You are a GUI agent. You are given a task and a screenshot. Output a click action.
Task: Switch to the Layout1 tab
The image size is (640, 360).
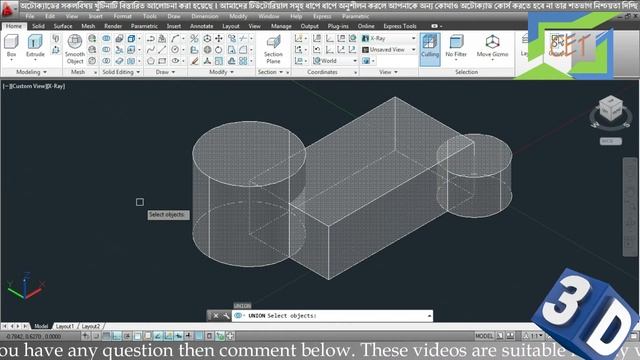click(x=65, y=326)
